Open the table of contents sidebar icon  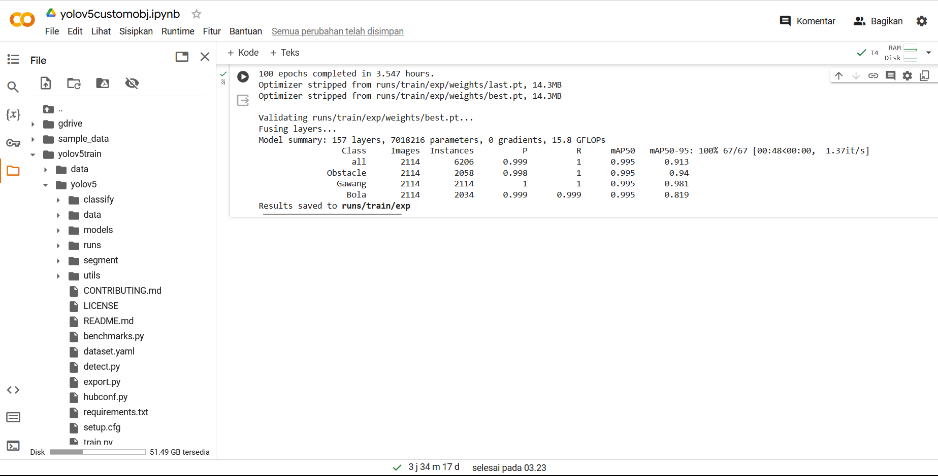pos(12,60)
